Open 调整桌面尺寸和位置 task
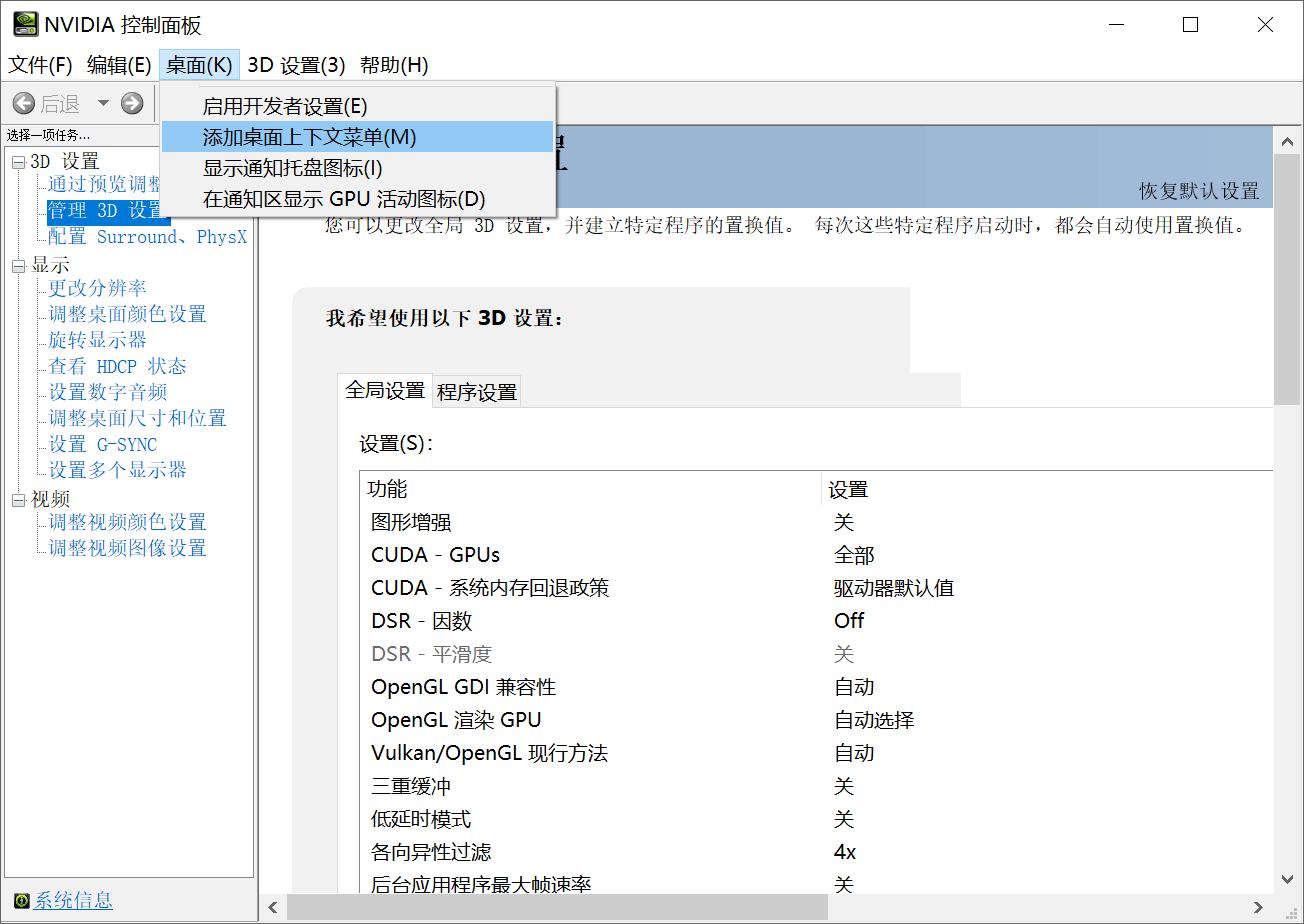Viewport: 1304px width, 924px height. (138, 418)
